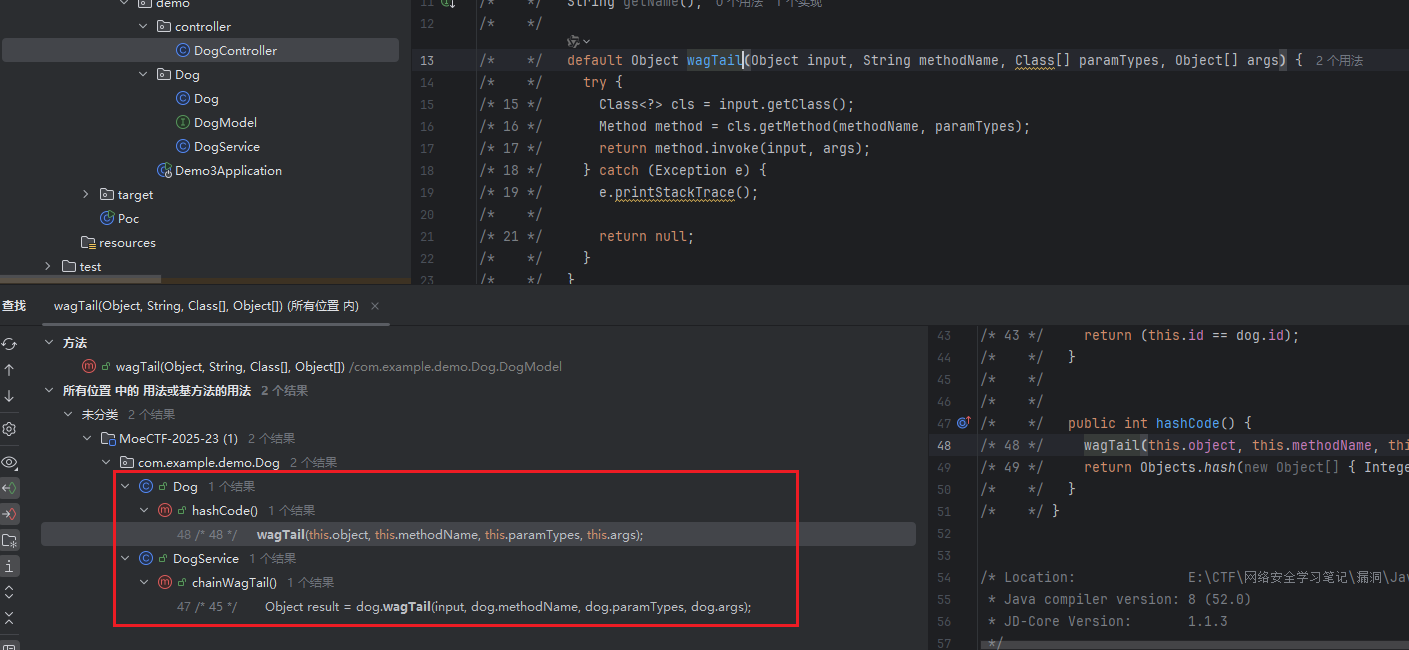This screenshot has height=650, width=1409.
Task: Click the collapse all results icon
Action: [9, 618]
